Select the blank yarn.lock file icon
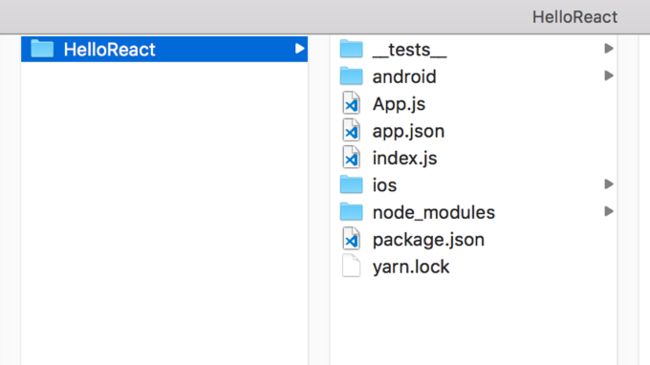650x365 pixels. click(351, 266)
